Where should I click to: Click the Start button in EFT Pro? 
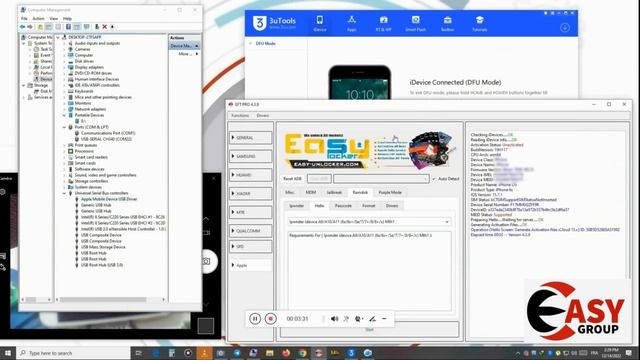click(369, 329)
